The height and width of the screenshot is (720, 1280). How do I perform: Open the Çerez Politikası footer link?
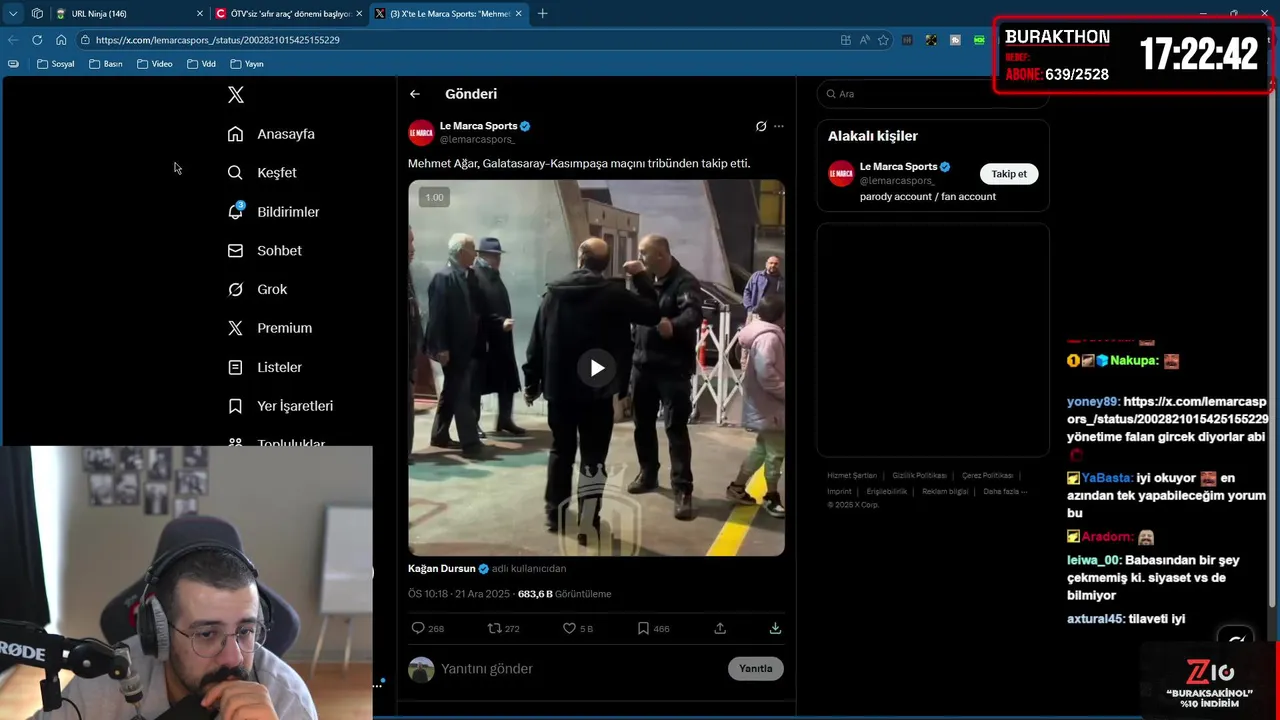987,476
